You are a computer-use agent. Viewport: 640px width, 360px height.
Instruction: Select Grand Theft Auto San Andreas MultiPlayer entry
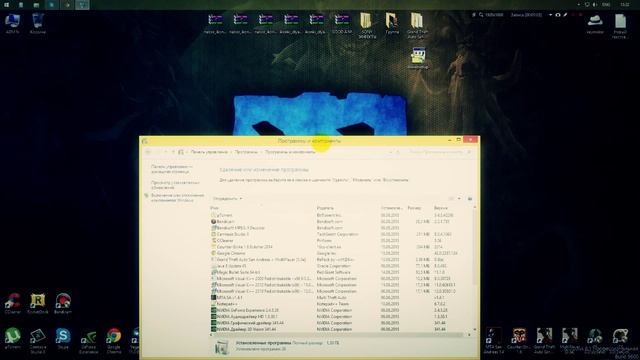tap(342, 260)
